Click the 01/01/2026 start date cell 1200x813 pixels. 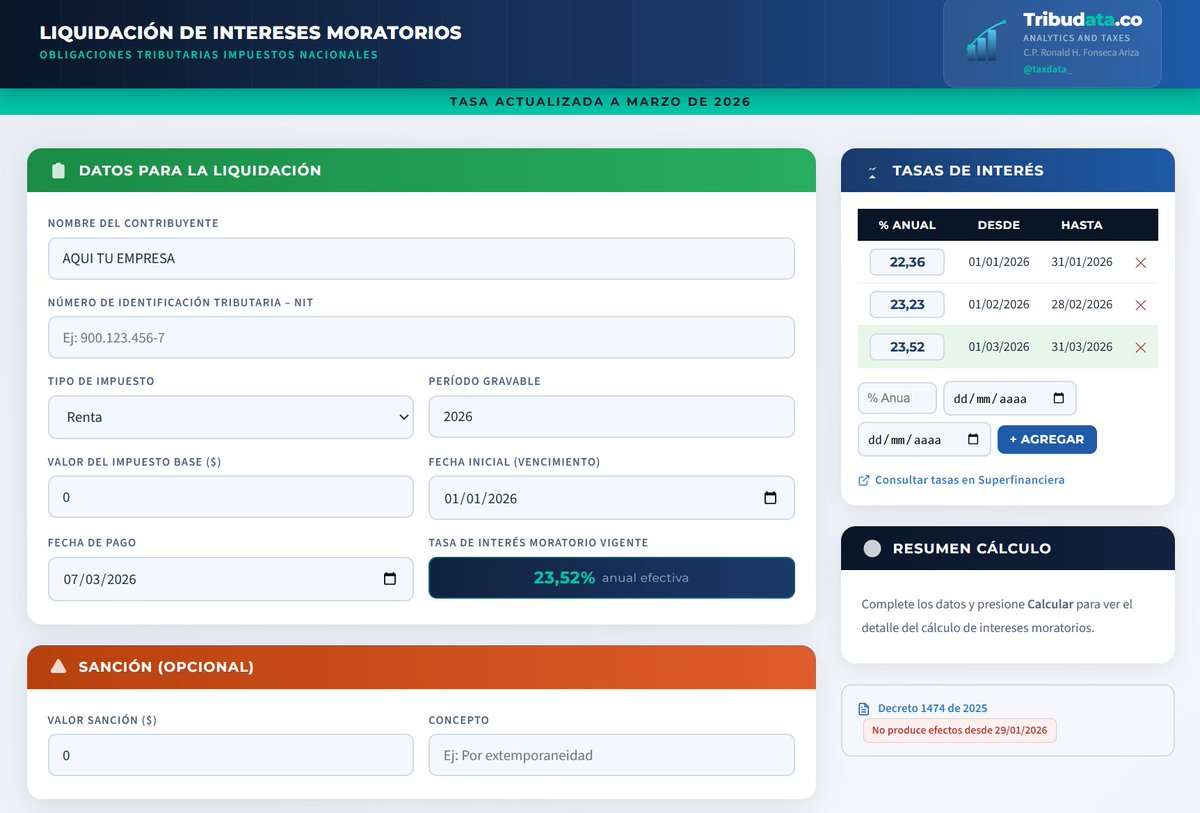[999, 262]
